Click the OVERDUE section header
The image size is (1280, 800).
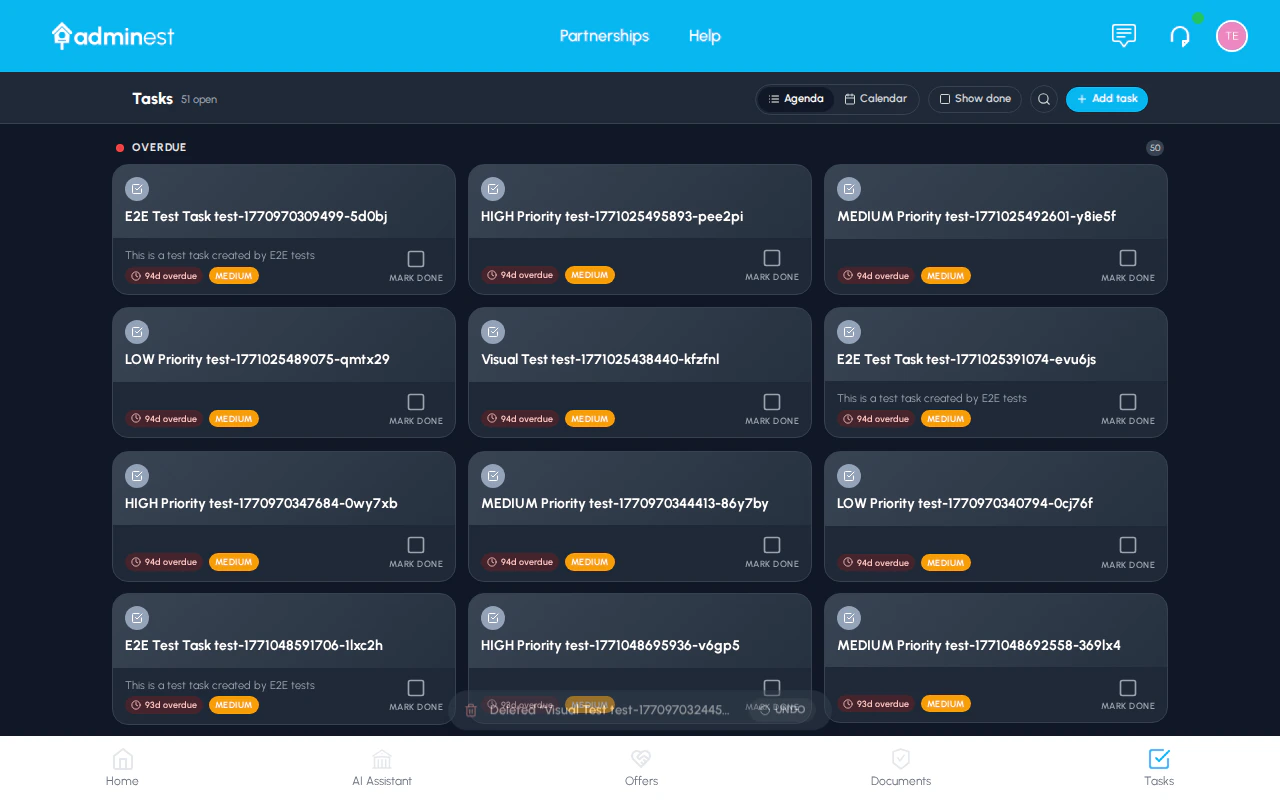pos(159,148)
